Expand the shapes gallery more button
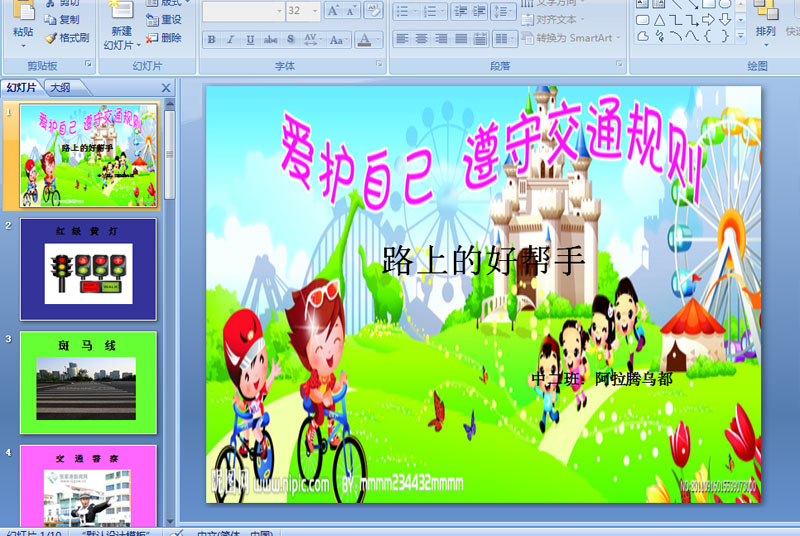The image size is (800, 536). click(740, 36)
